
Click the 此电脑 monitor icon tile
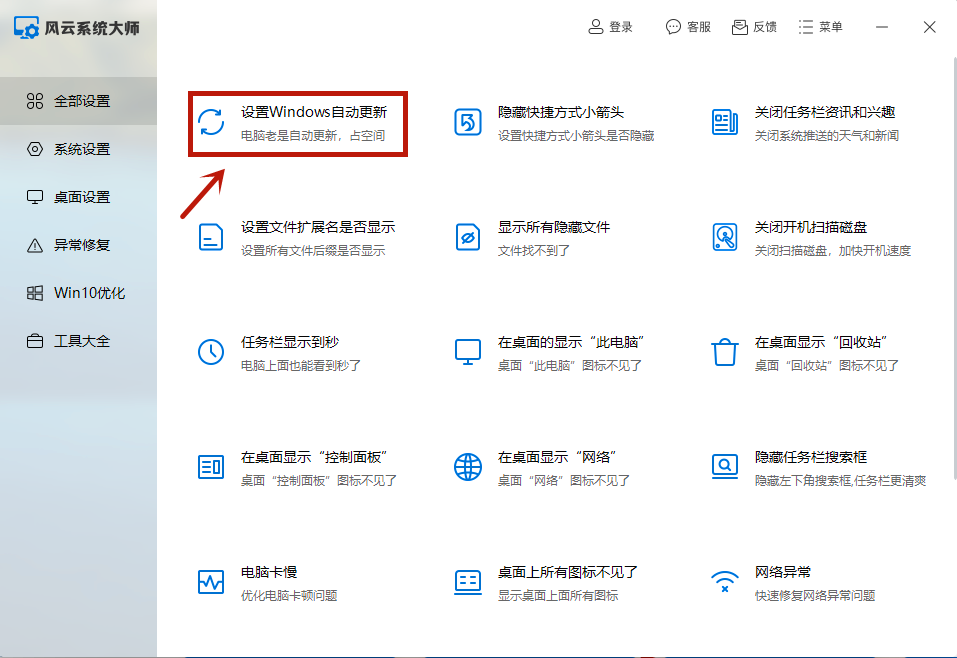pyautogui.click(x=468, y=352)
